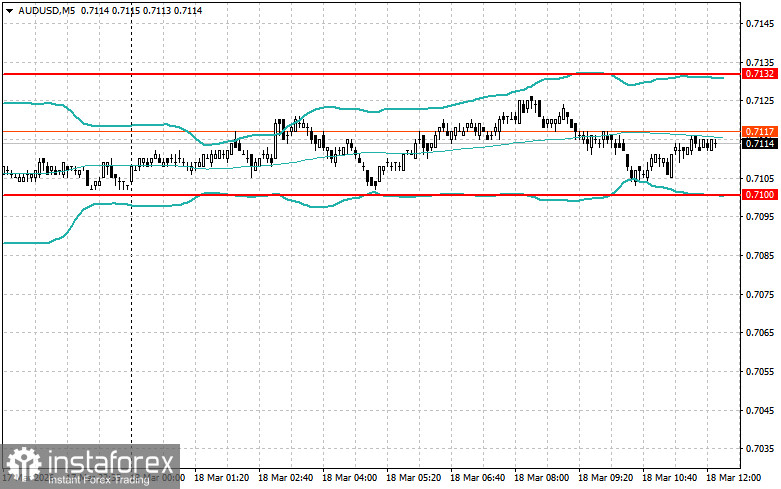This screenshot has width=781, height=489.
Task: Click the 0.7035 price scale value
Action: tap(760, 449)
